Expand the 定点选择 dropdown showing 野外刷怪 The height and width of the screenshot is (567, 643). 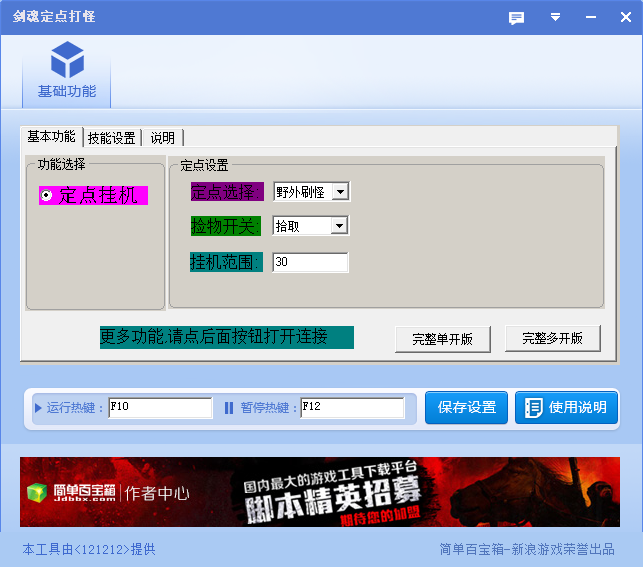(340, 191)
